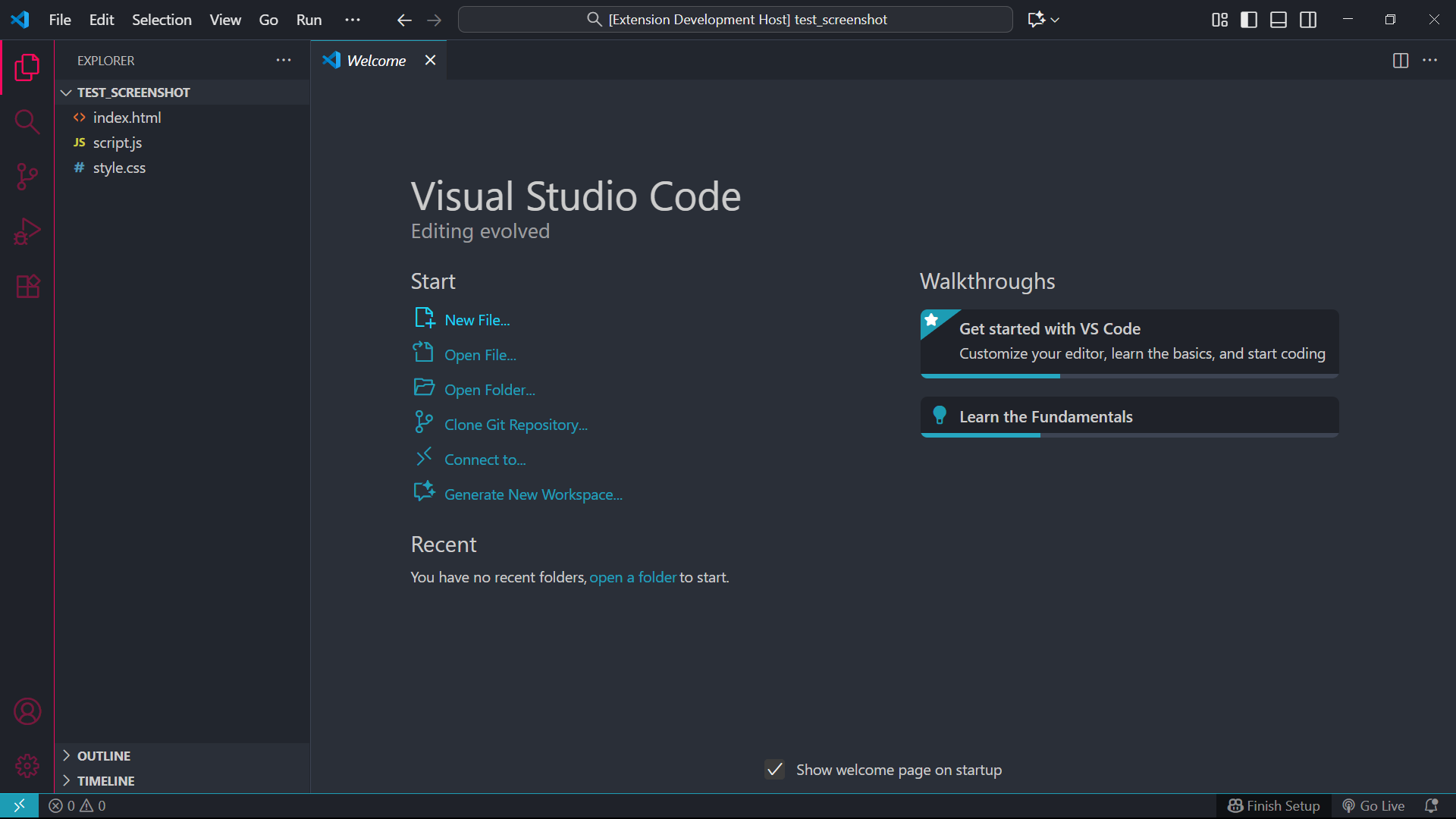Toggle secondary side bar layout button
Viewport: 1456px width, 819px height.
click(x=1308, y=20)
